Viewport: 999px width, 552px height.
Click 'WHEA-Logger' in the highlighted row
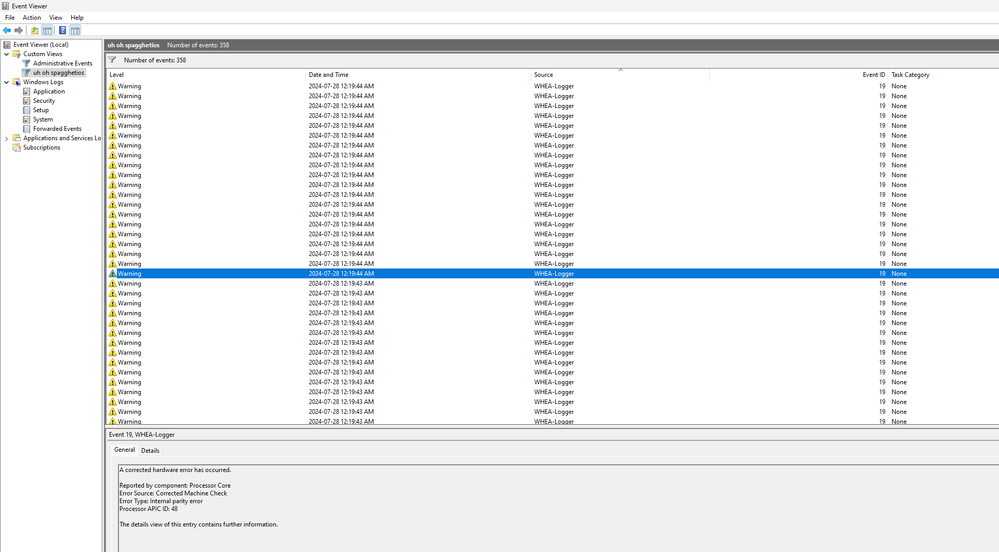pyautogui.click(x=554, y=273)
